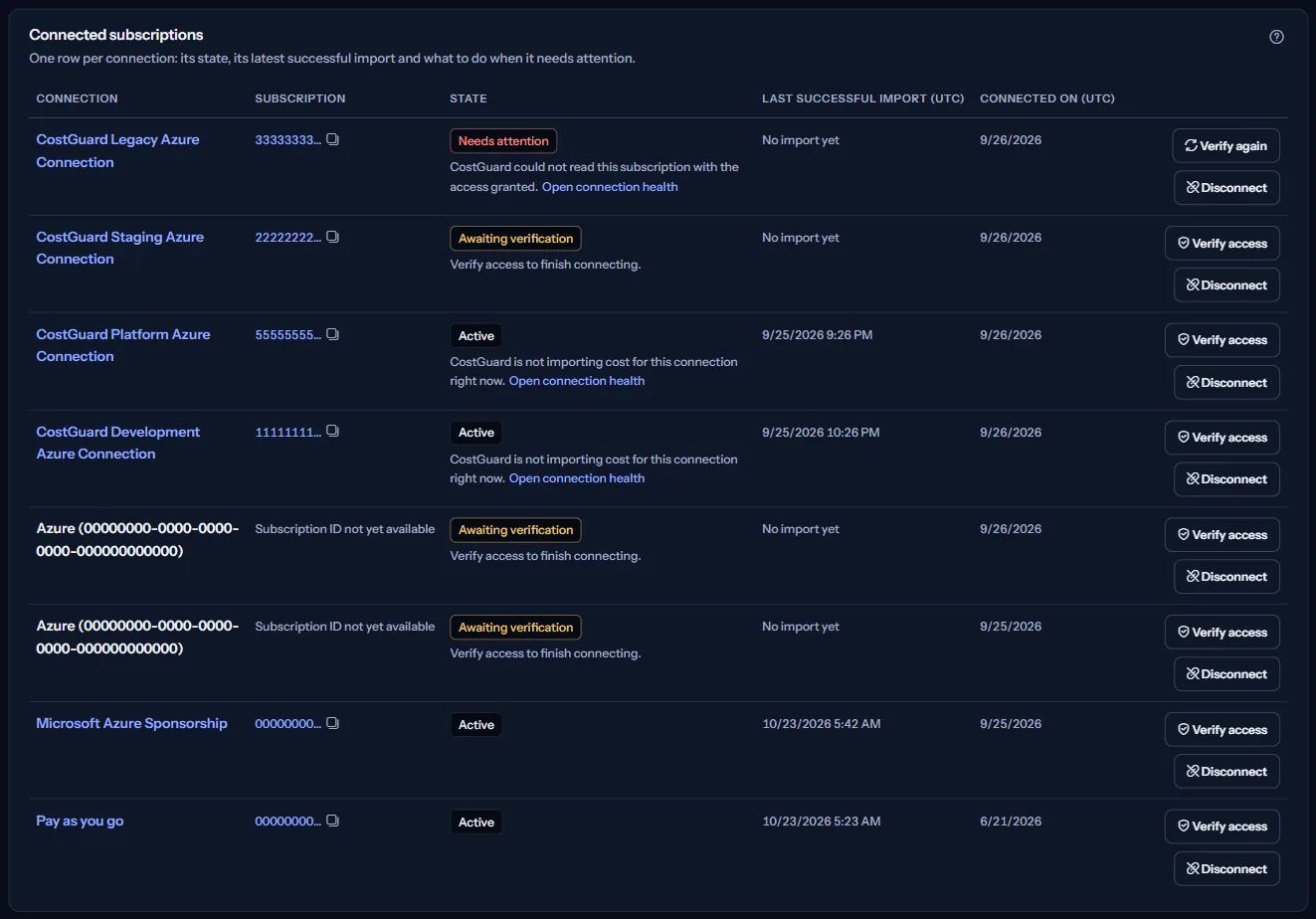Click the State column header

[469, 98]
